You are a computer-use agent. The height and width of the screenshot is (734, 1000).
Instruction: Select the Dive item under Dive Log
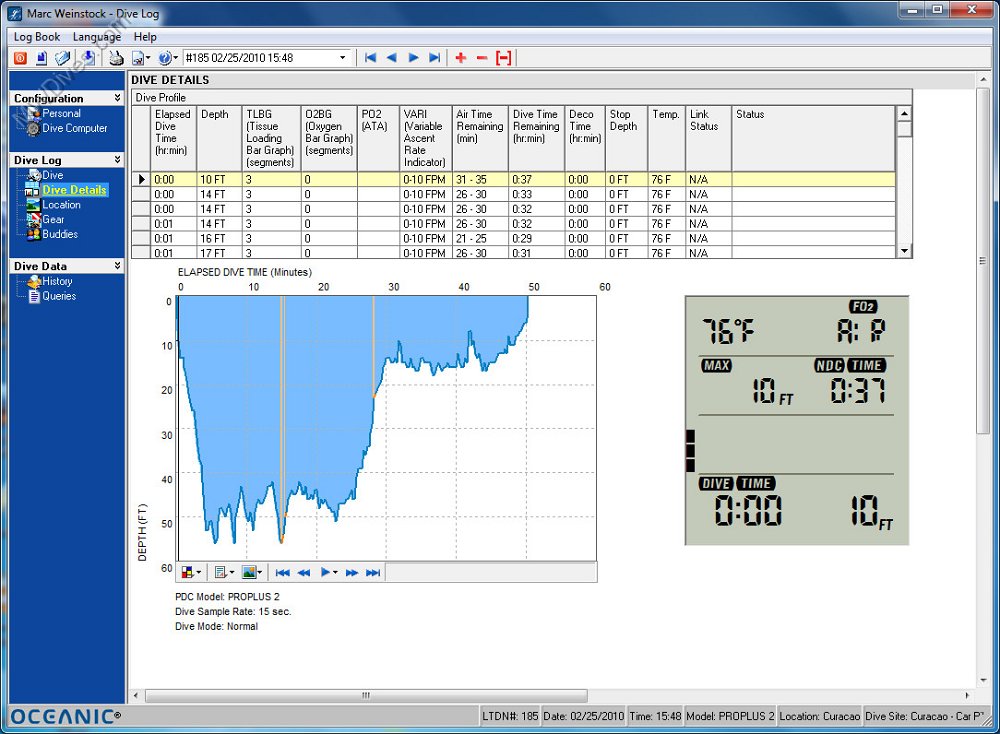click(52, 175)
